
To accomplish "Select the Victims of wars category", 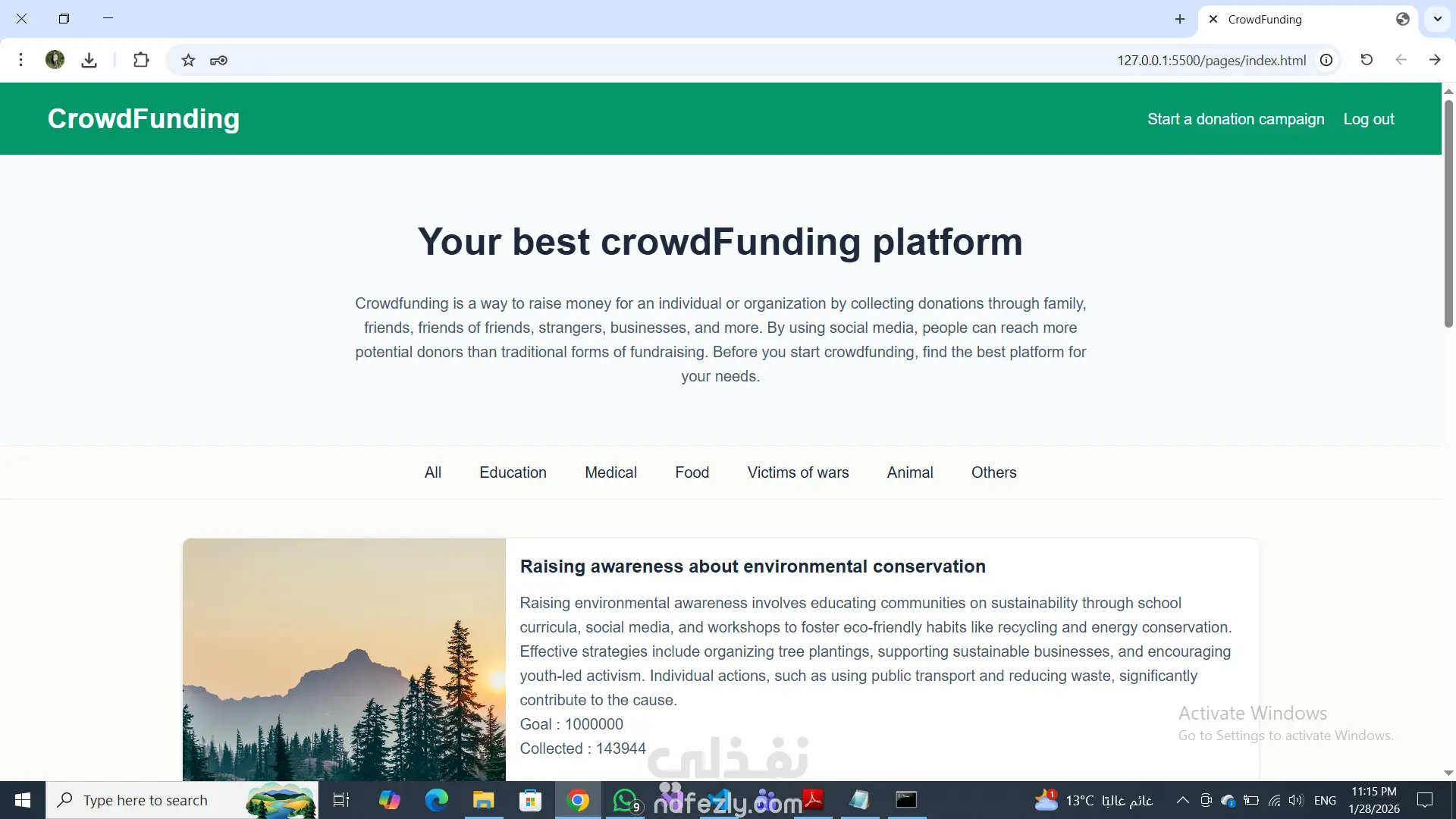I will coord(798,472).
